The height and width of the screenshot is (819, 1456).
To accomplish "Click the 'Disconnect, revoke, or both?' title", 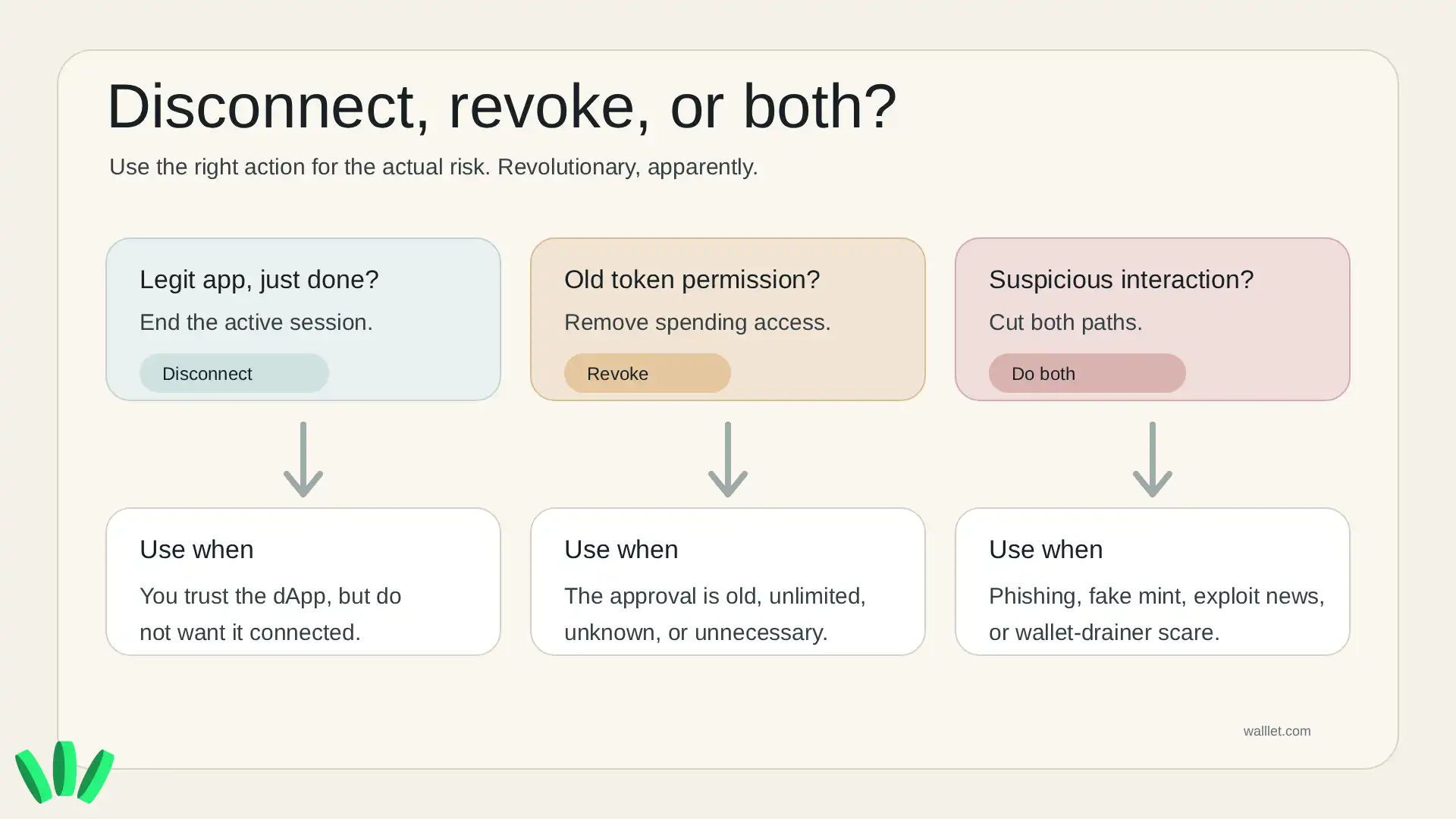I will (x=502, y=106).
